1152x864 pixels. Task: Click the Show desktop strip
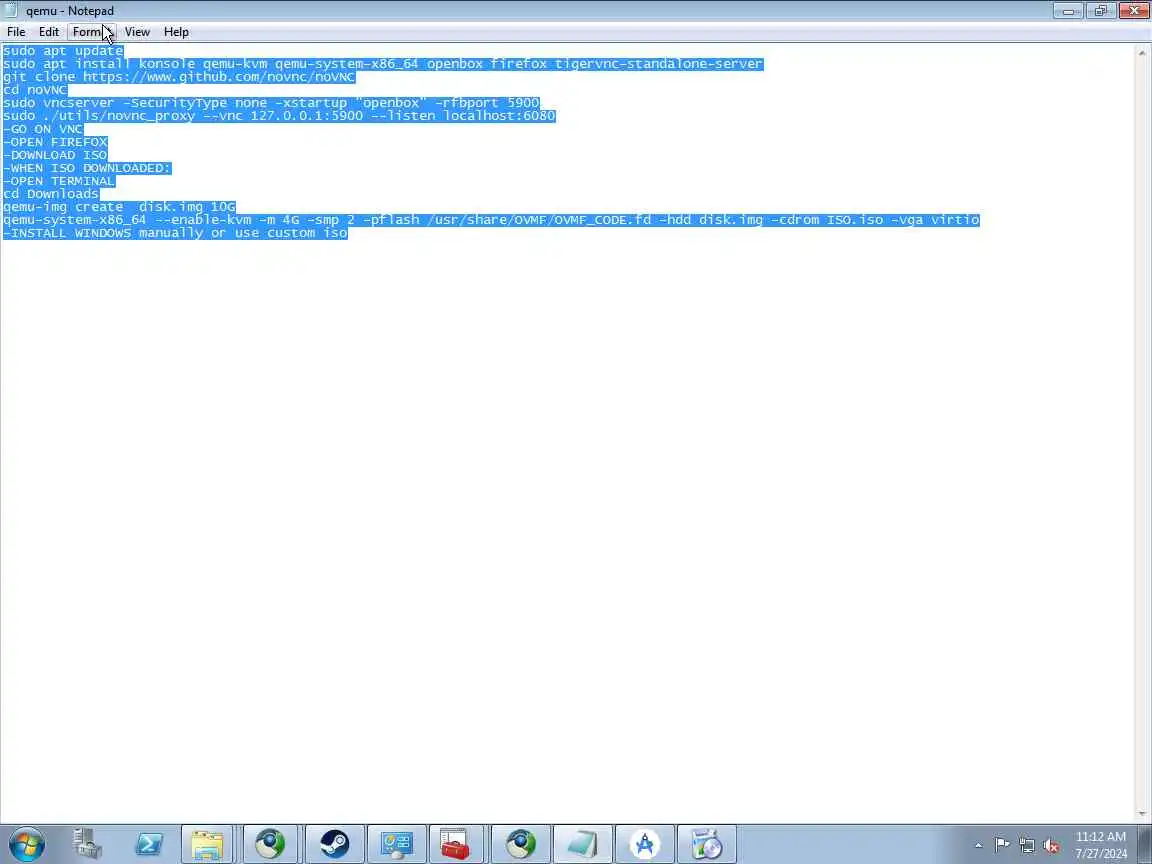click(1145, 844)
